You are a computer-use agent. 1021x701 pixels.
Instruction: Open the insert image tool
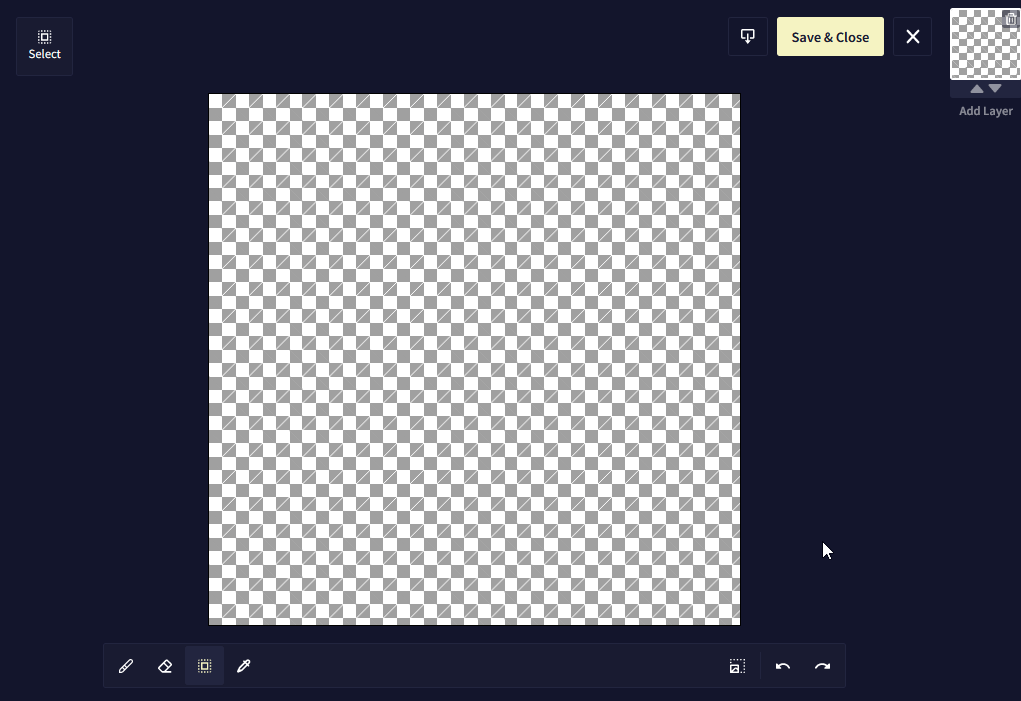pyautogui.click(x=737, y=665)
